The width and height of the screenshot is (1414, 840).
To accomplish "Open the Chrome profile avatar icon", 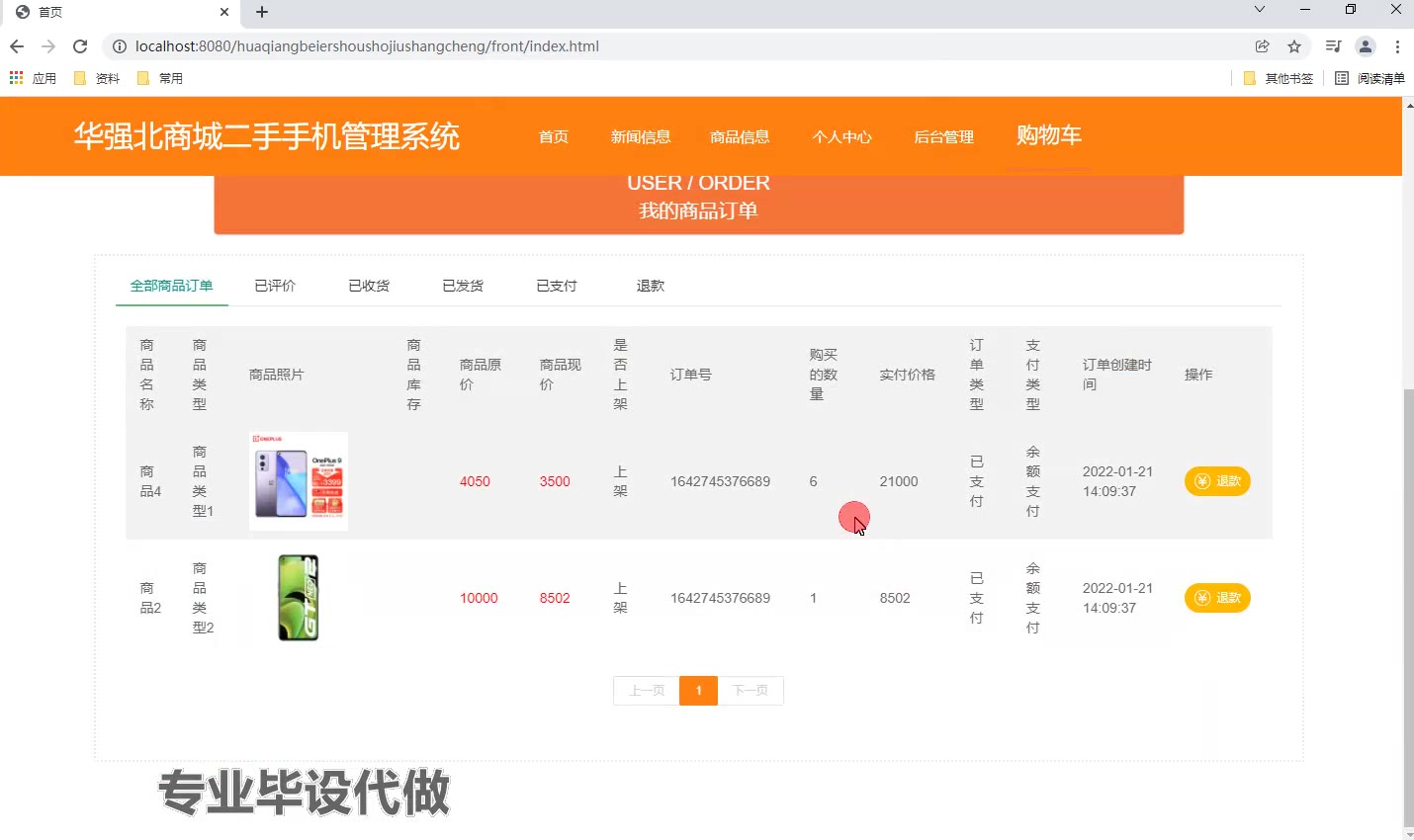I will 1366,46.
